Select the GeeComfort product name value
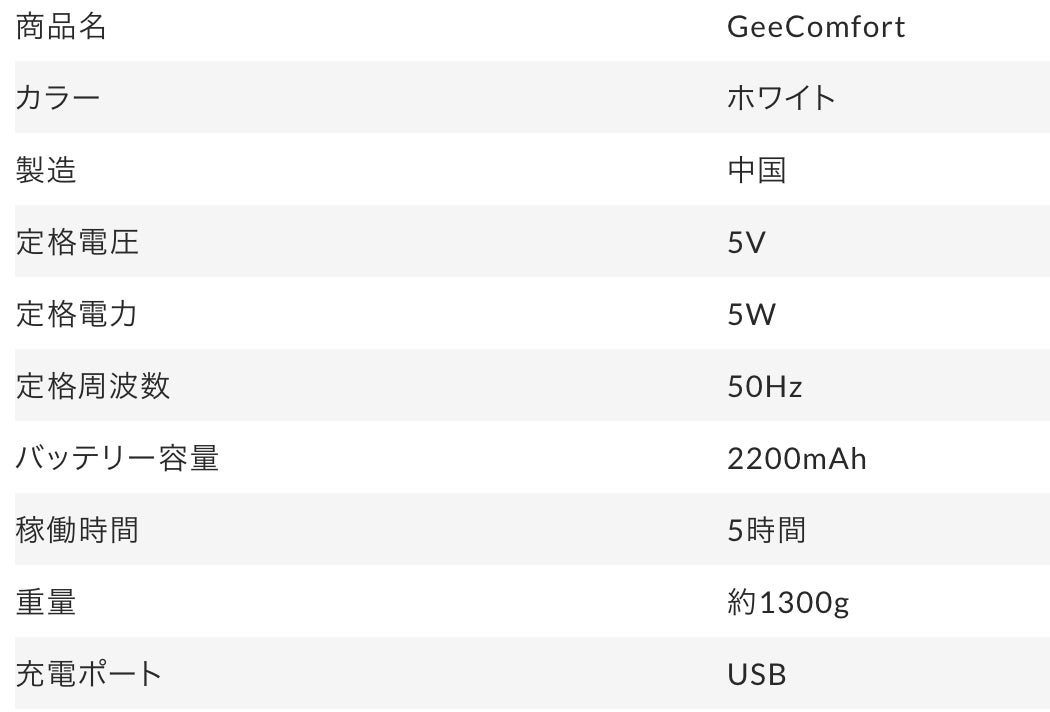 pyautogui.click(x=816, y=27)
